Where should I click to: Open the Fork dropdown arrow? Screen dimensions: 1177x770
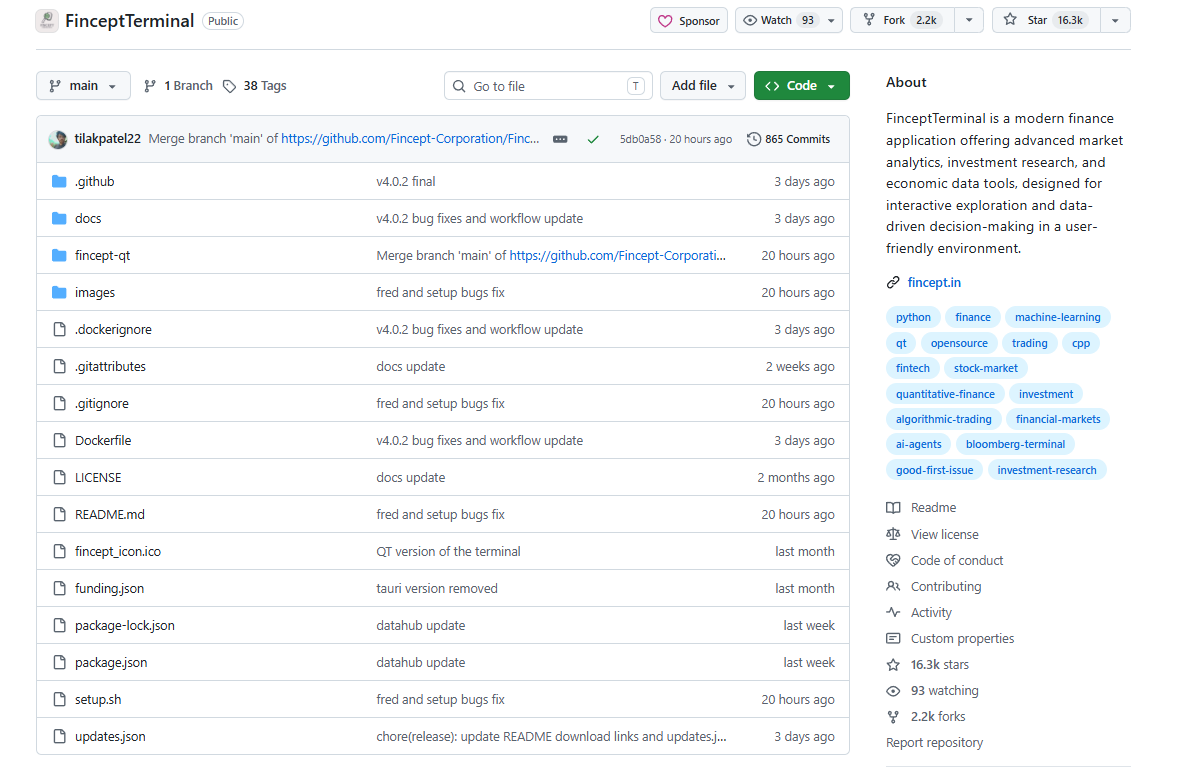(969, 20)
